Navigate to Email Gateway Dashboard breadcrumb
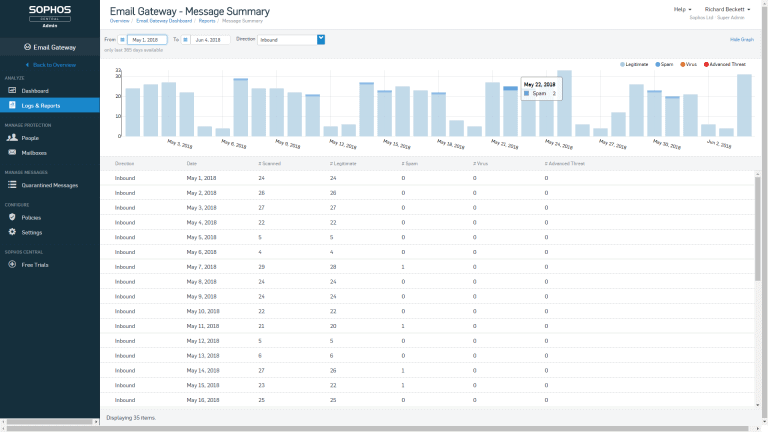The width and height of the screenshot is (768, 432). (164, 20)
